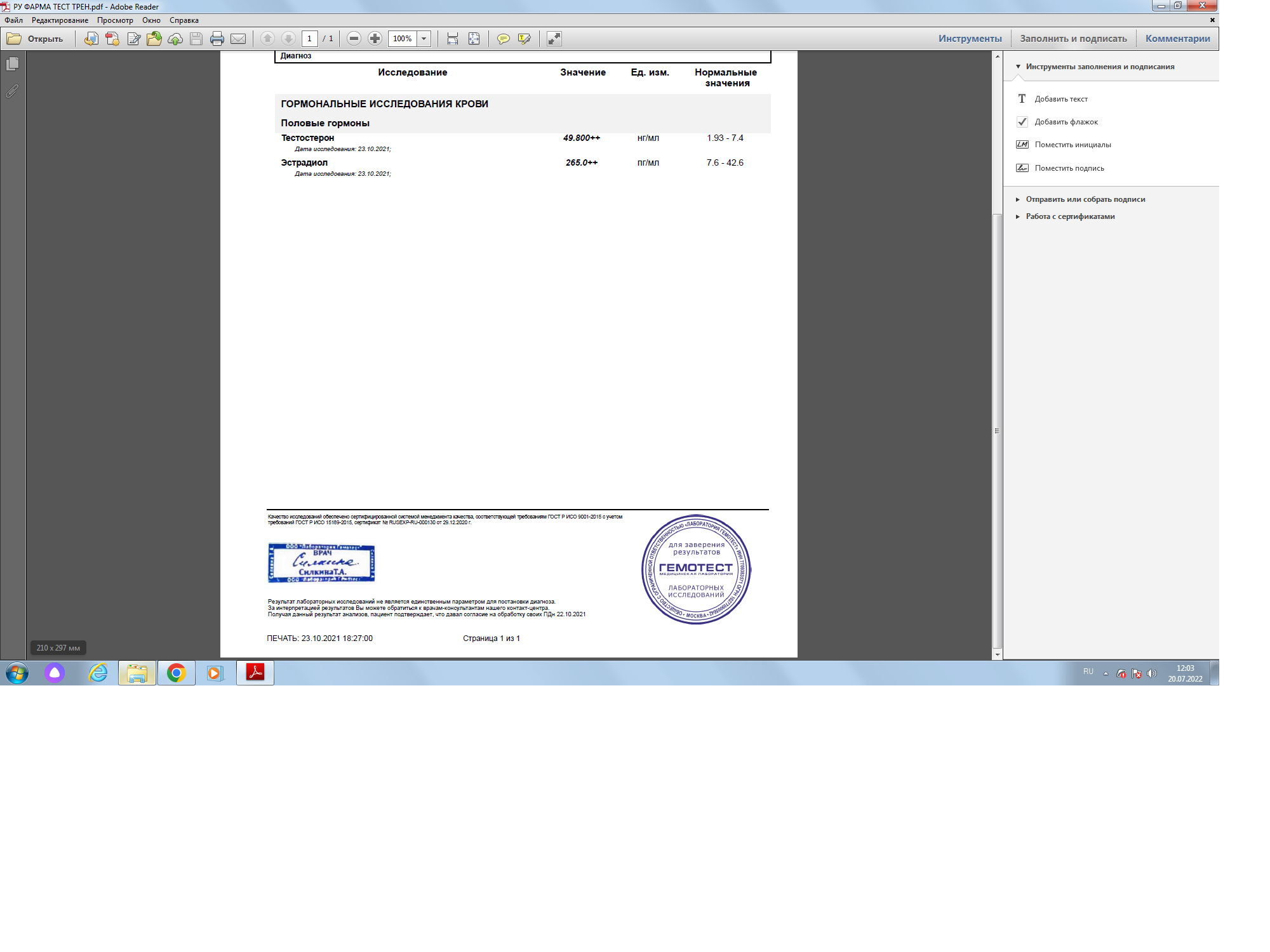Viewport: 1270px width, 952px height.
Task: Open the Просмотр menu
Action: click(115, 20)
